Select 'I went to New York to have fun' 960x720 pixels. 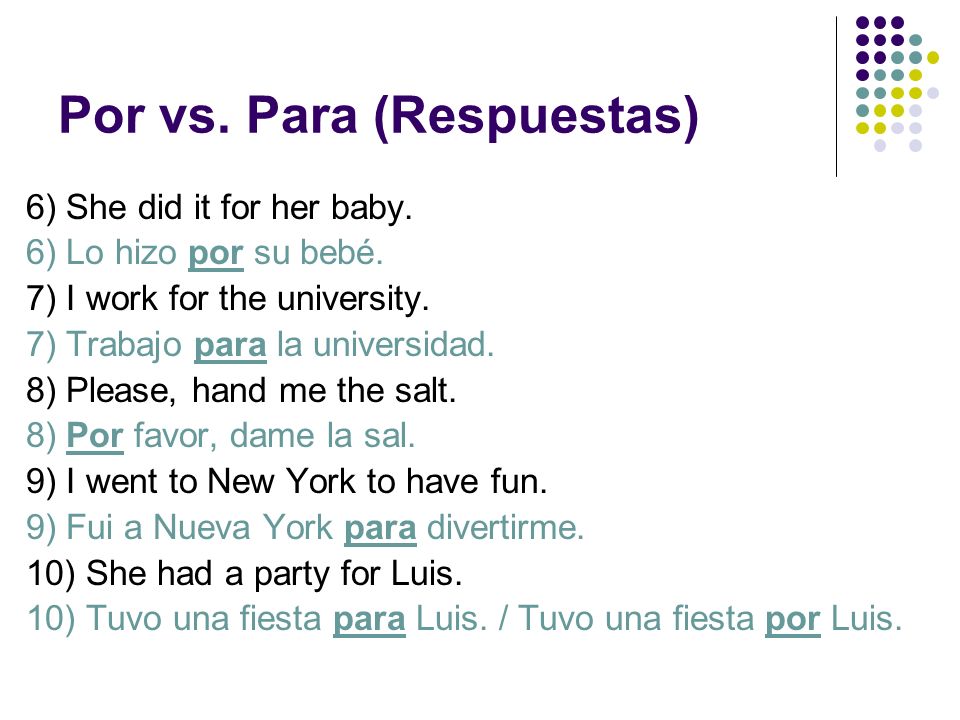[287, 481]
